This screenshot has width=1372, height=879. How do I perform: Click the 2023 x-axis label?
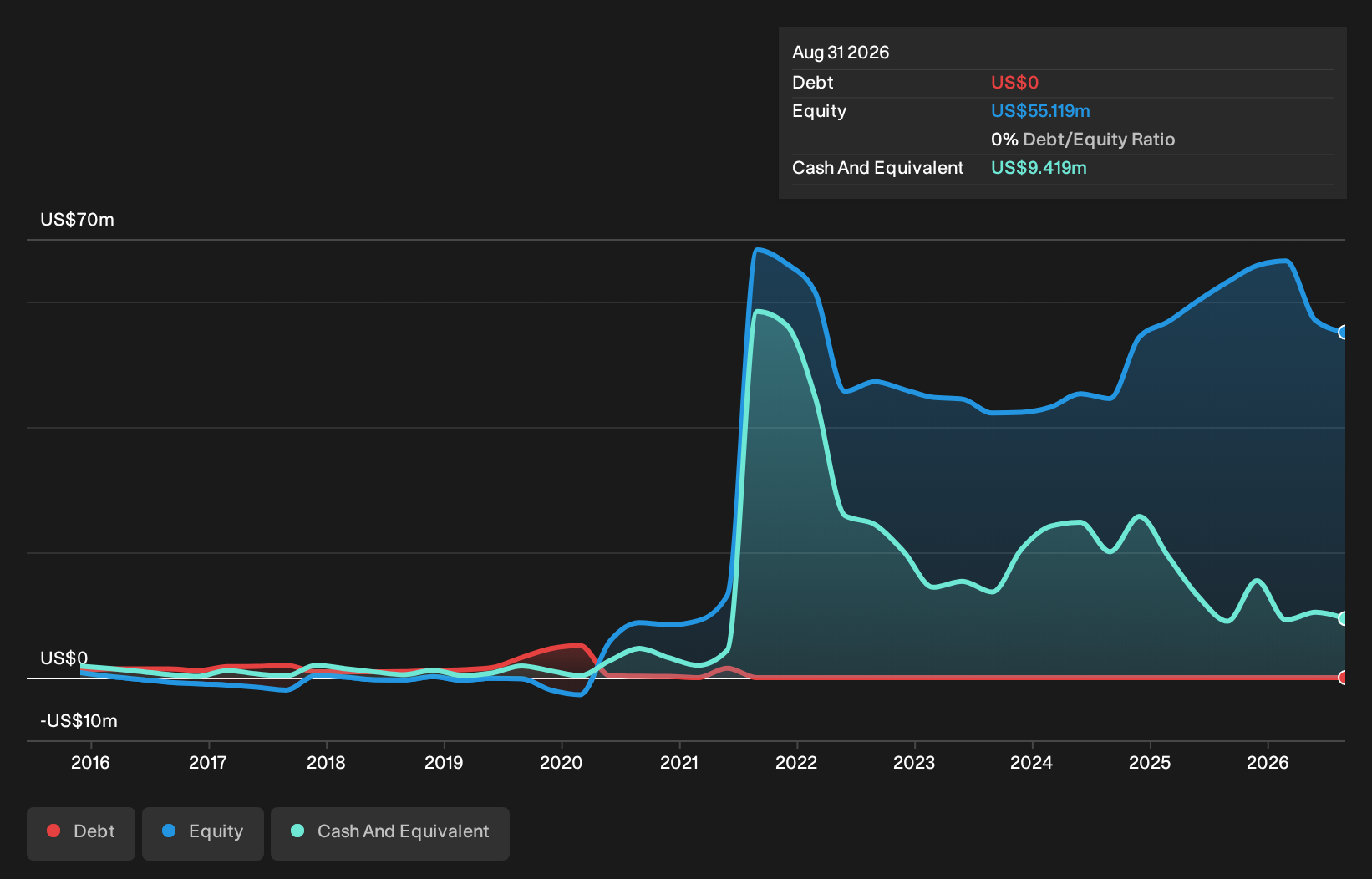[914, 762]
